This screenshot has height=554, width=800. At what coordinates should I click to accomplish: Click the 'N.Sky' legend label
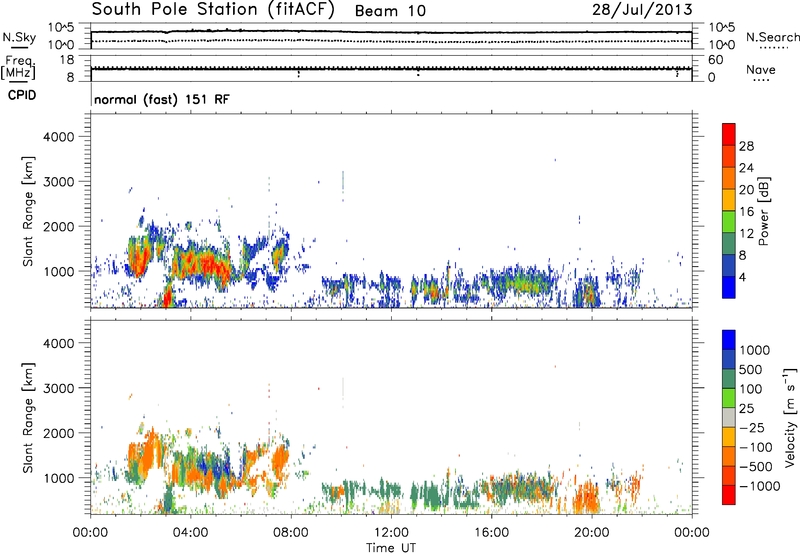pos(19,37)
